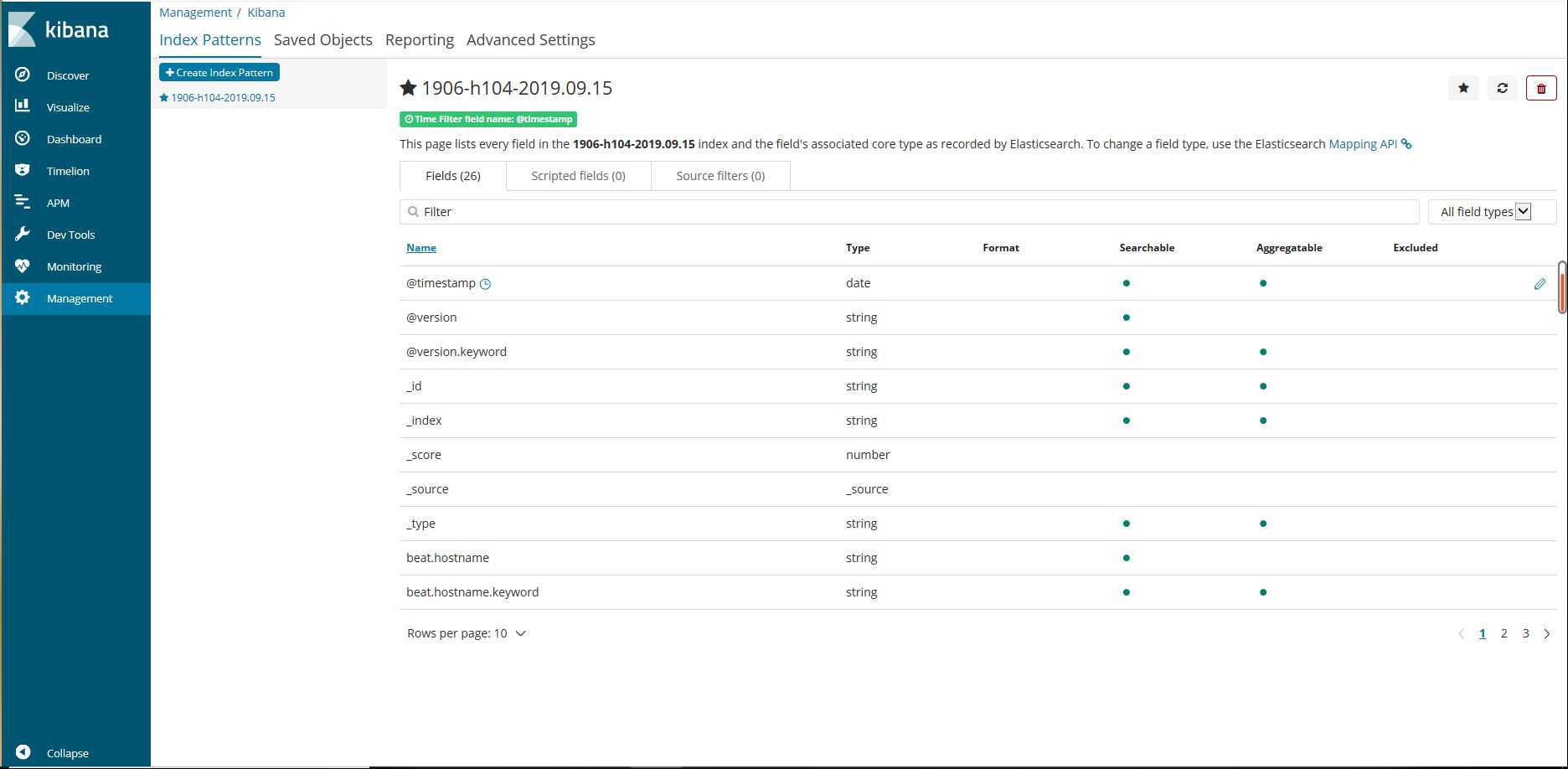This screenshot has width=1568, height=769.
Task: Go to next page arrow
Action: tap(1547, 634)
